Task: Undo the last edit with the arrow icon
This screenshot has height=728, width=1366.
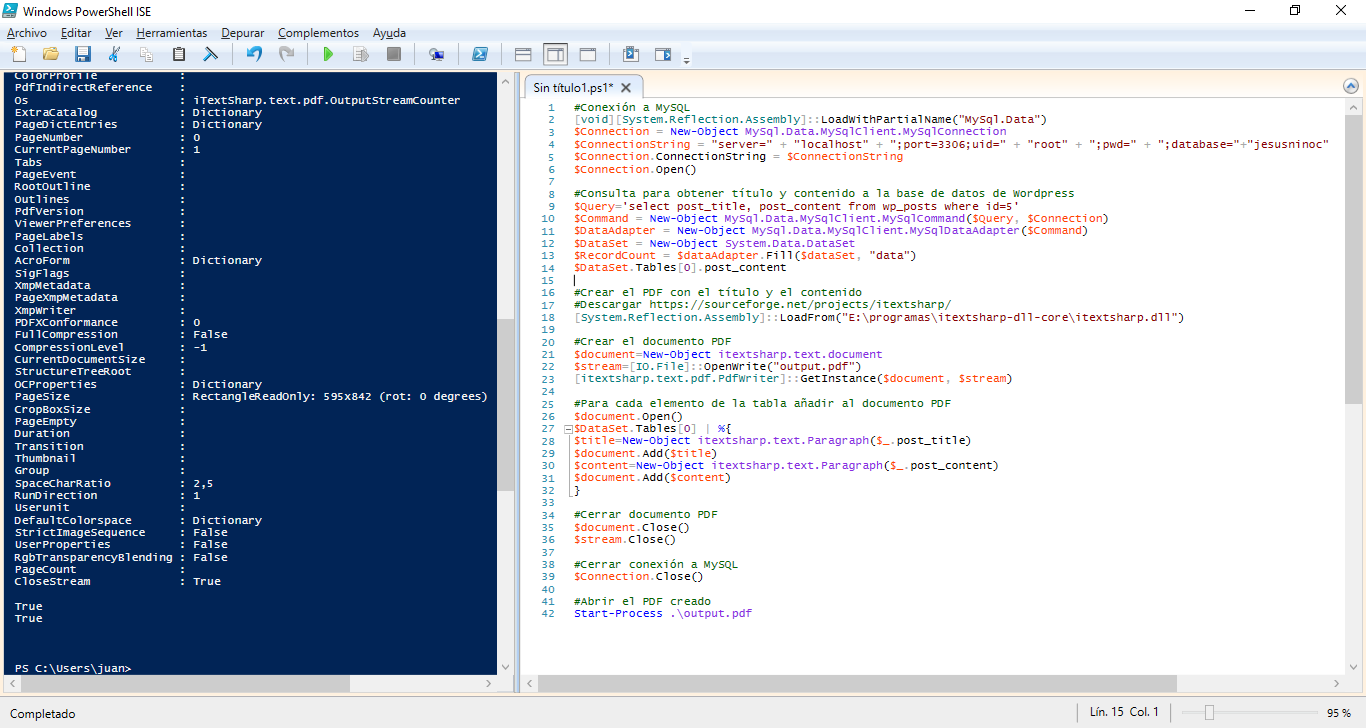Action: (254, 54)
